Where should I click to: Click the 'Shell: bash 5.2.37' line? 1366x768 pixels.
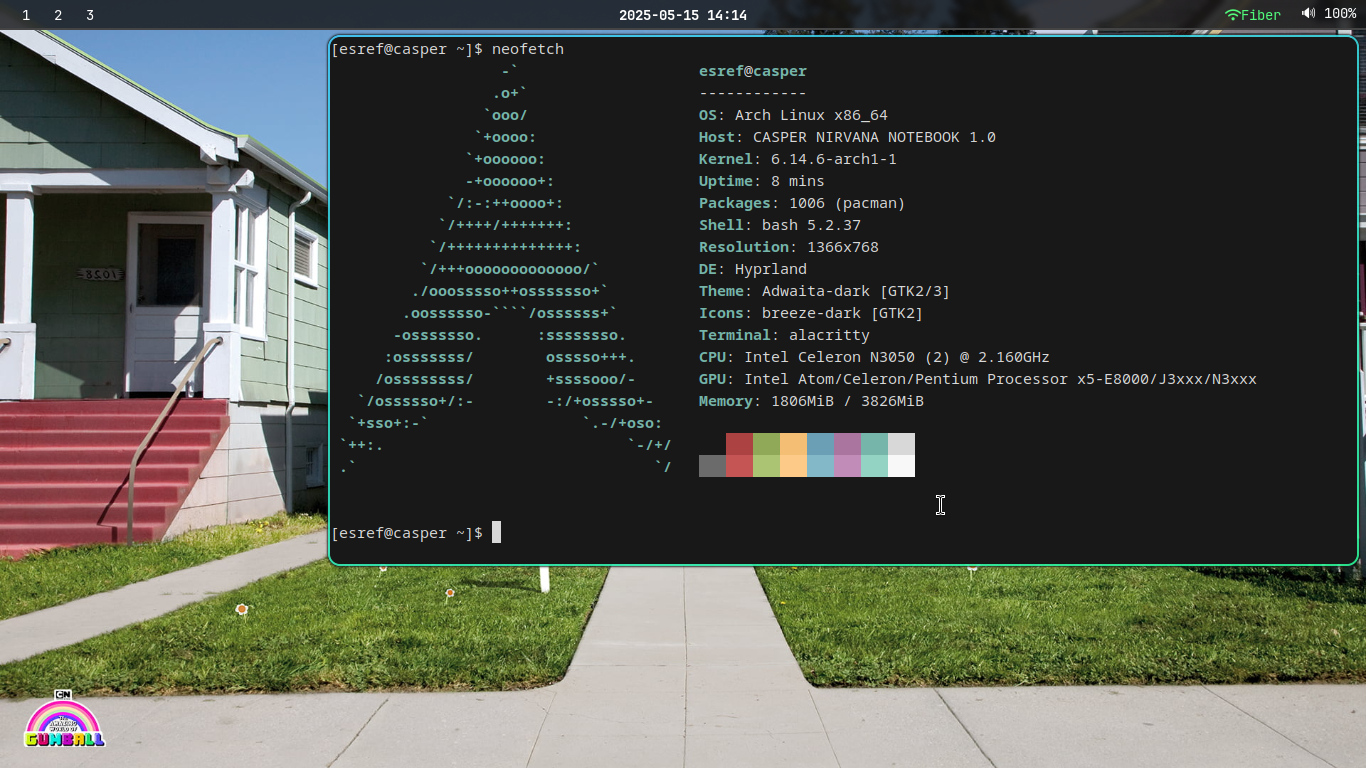tap(780, 225)
